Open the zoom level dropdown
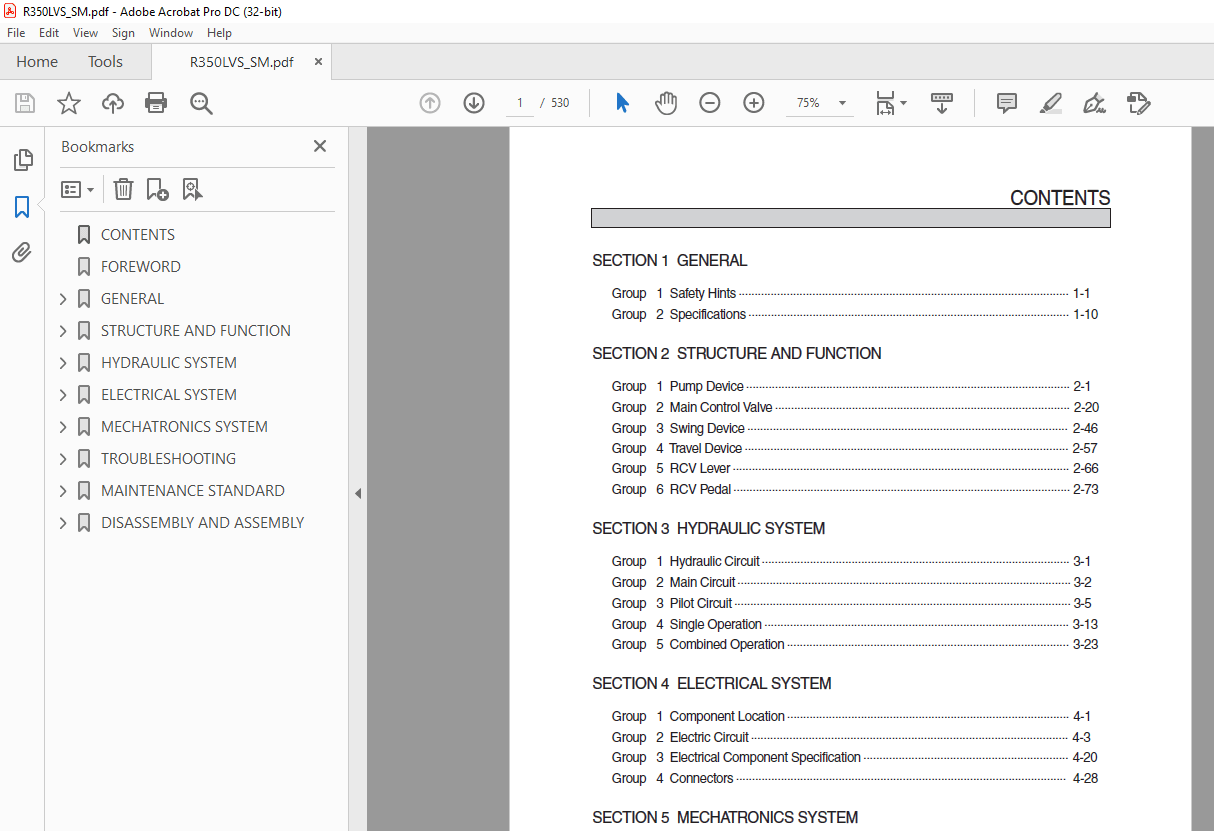This screenshot has width=1214, height=831. (841, 103)
